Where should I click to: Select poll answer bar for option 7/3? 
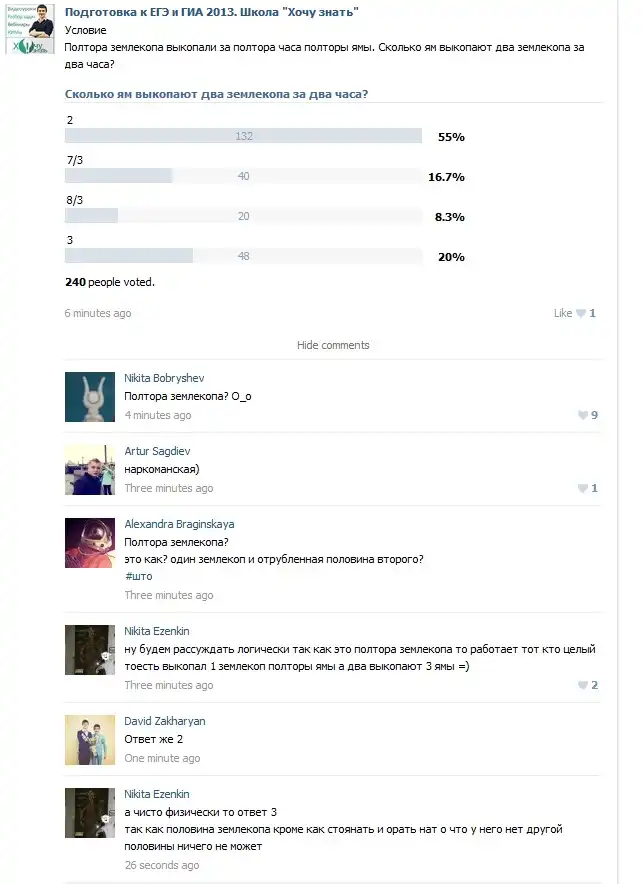pyautogui.click(x=243, y=176)
